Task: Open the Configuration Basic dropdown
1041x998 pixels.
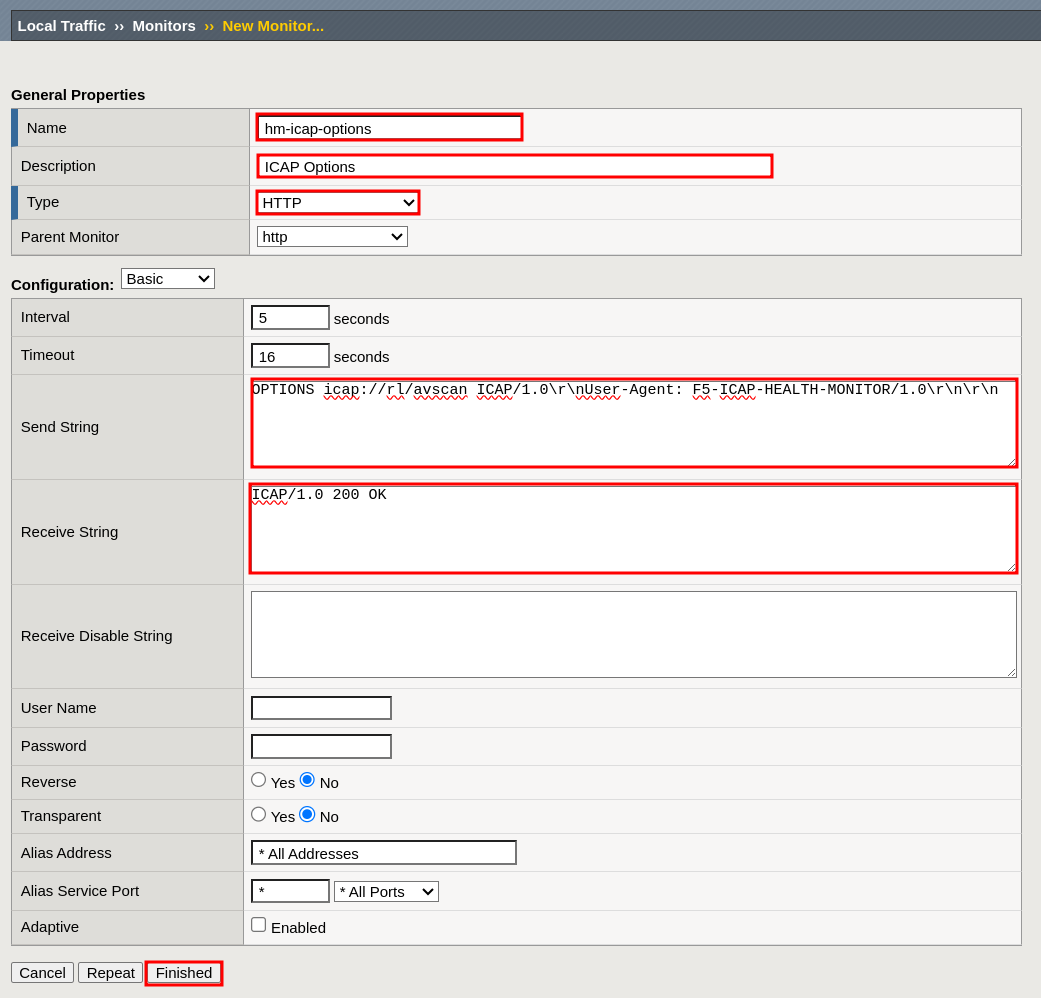Action: pos(167,279)
